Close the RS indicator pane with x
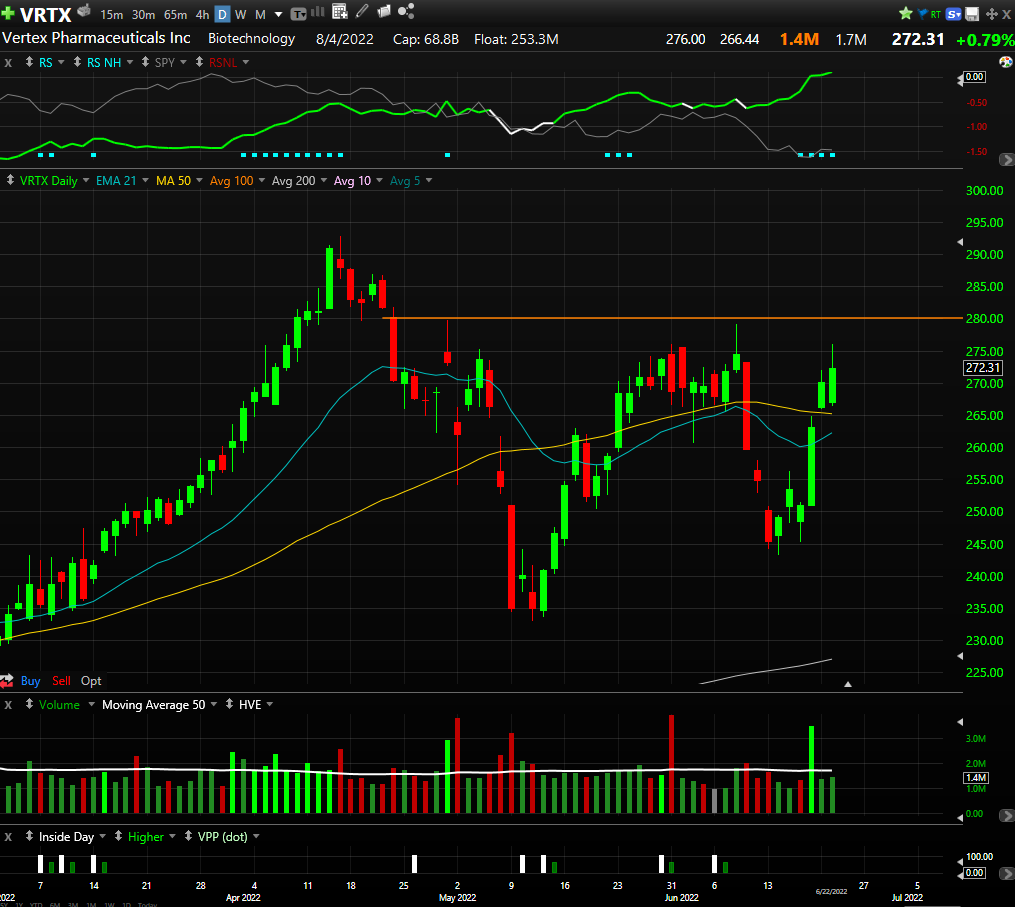 pos(8,63)
